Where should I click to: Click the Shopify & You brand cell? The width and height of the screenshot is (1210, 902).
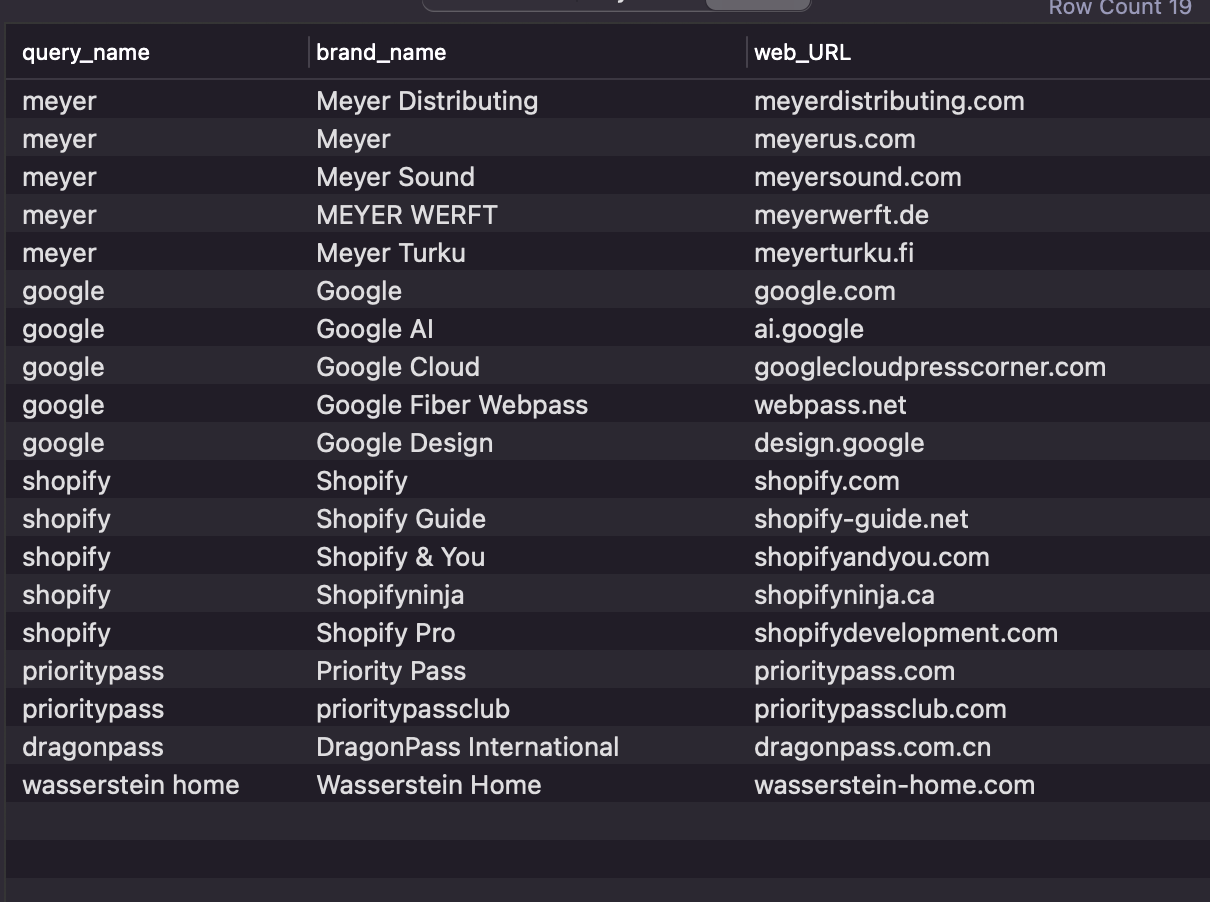point(400,557)
